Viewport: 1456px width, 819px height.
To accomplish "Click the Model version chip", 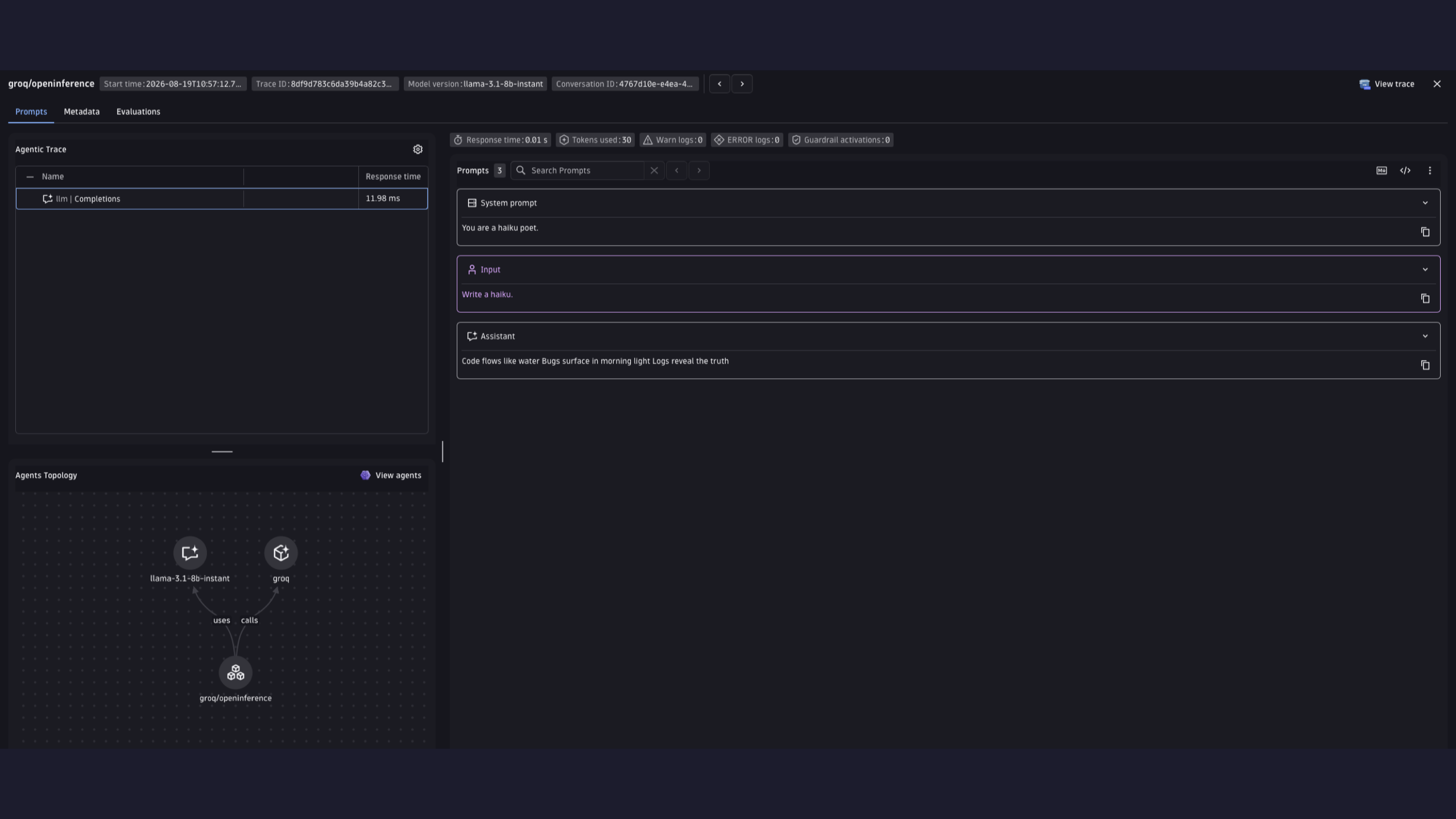I will click(475, 84).
